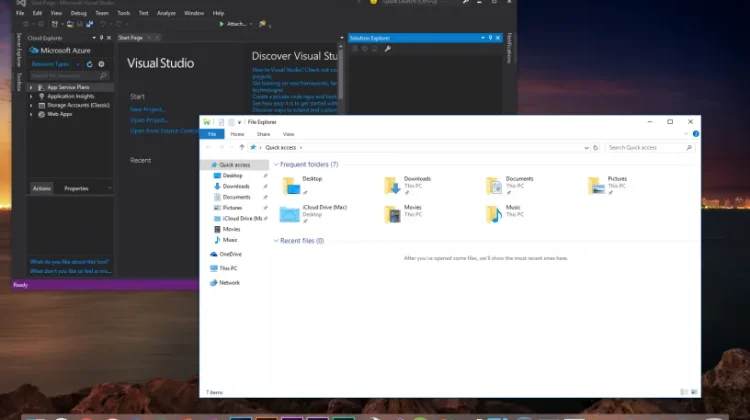Open Share ribbon tab in File Explorer
The height and width of the screenshot is (420, 750).
pos(264,134)
